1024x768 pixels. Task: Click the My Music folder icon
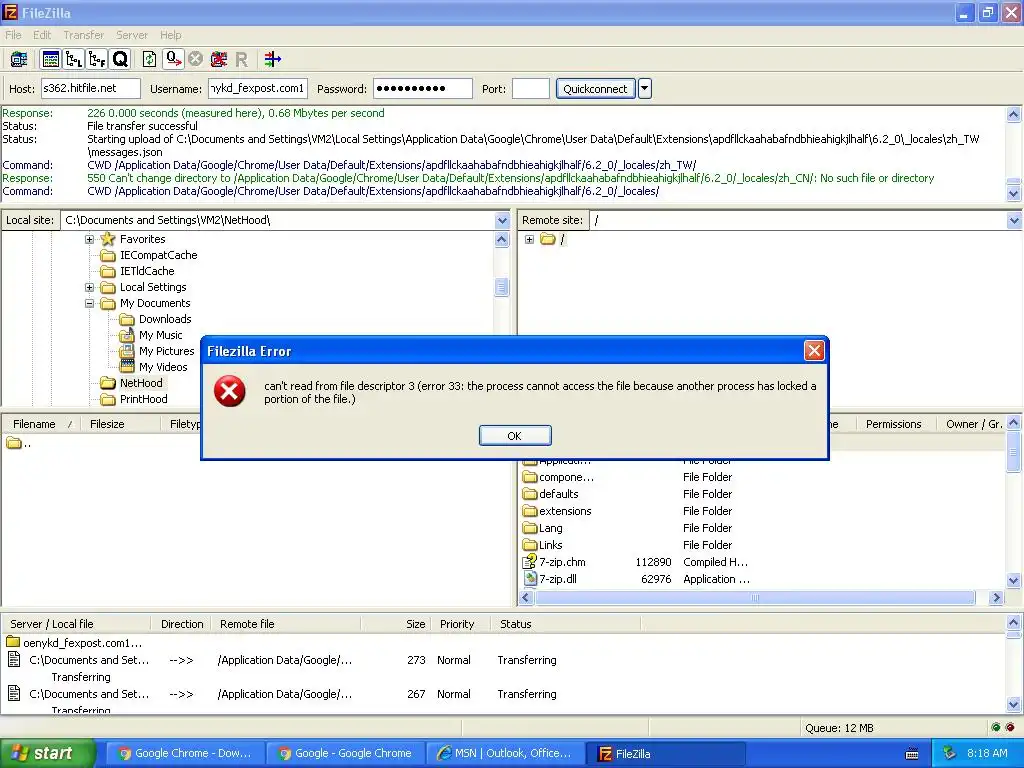[x=127, y=335]
